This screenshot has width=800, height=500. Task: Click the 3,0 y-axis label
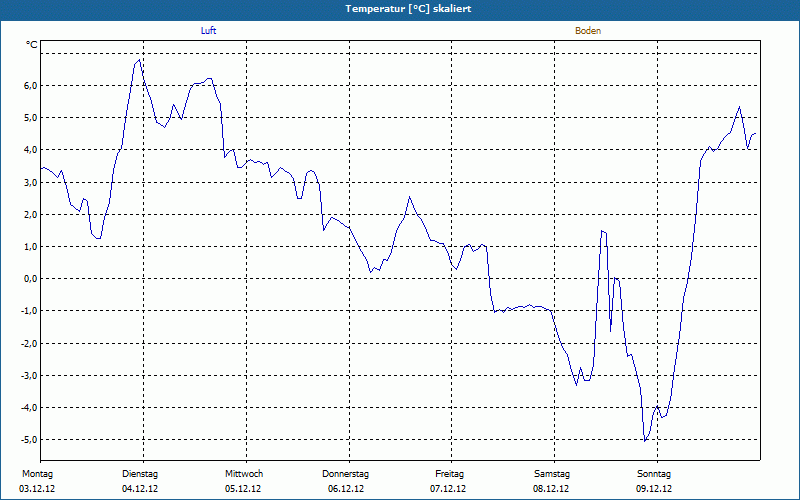[x=30, y=183]
